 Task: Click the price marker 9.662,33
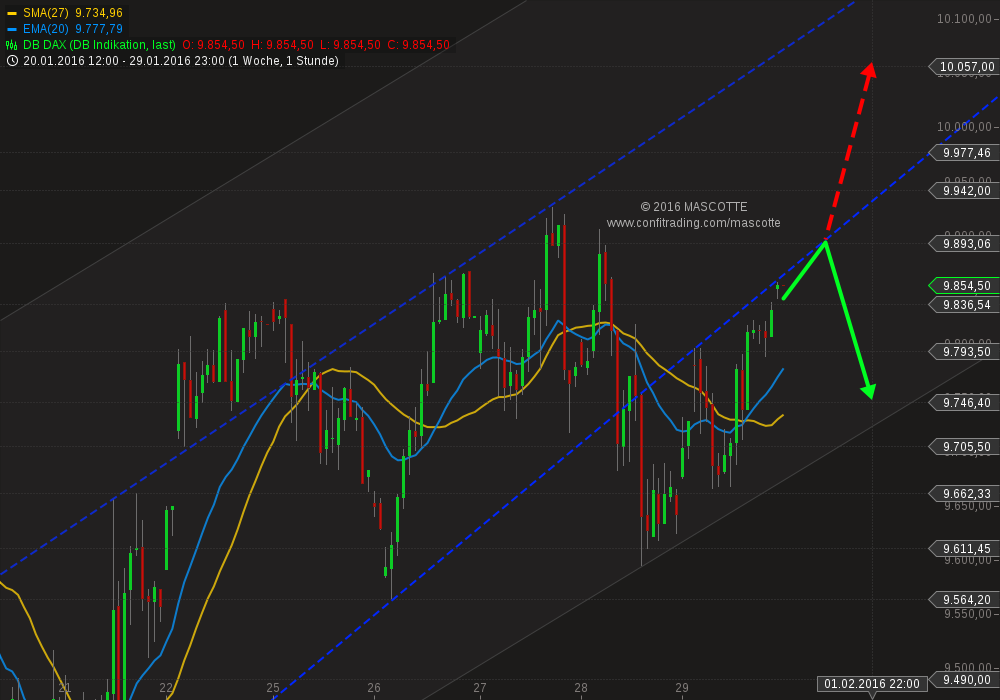[965, 494]
